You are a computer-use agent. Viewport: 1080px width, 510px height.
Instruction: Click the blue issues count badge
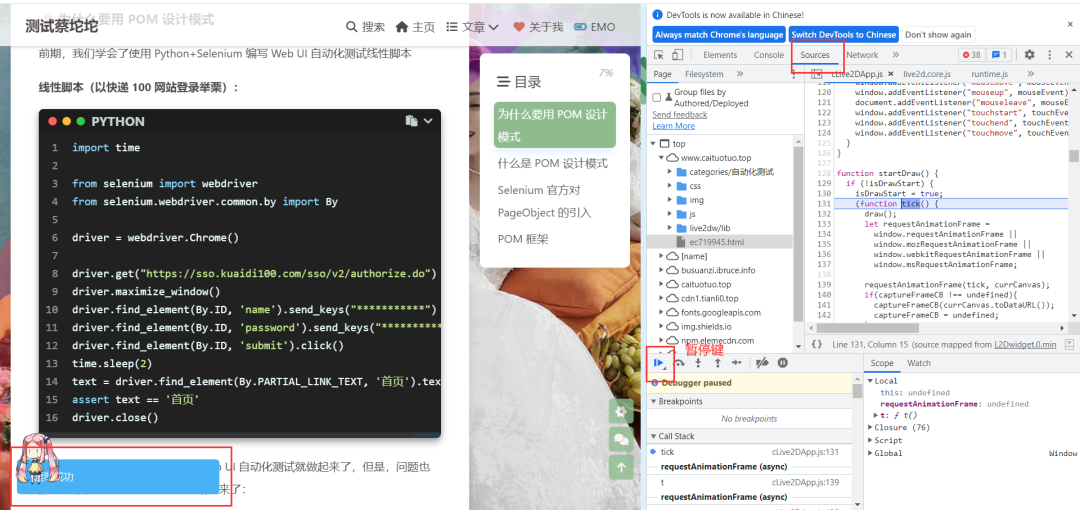coord(999,54)
